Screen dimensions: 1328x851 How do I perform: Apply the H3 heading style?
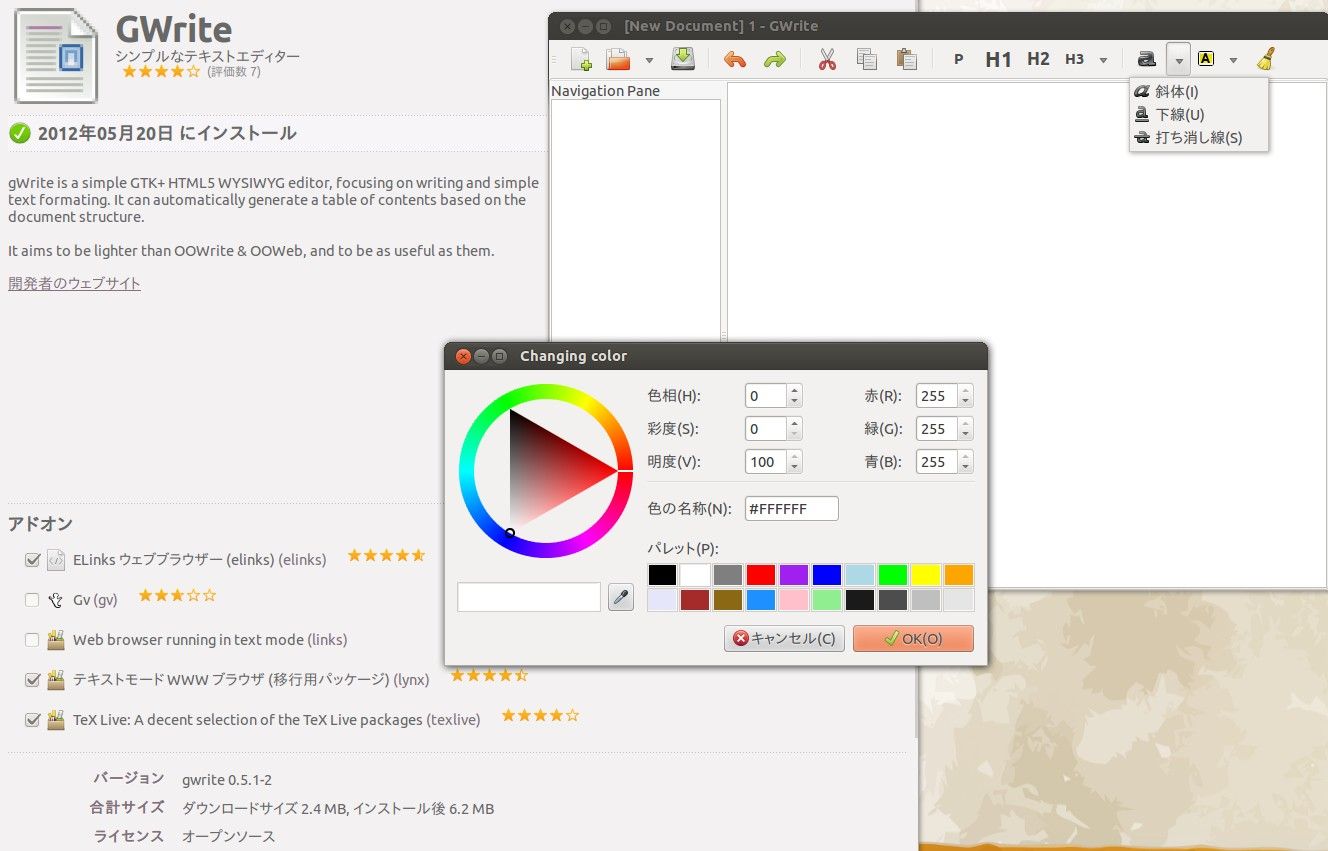click(x=1074, y=59)
